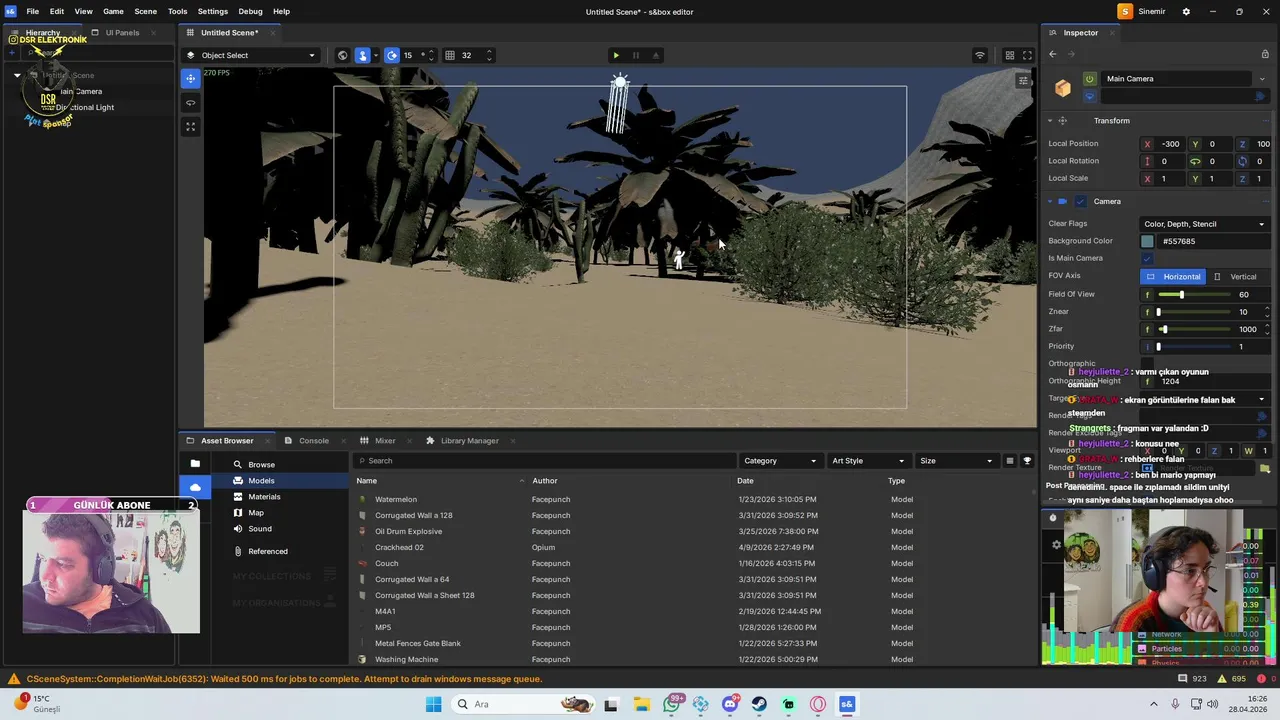Select Materials in asset sidebar
Viewport: 1280px width, 720px height.
coord(264,497)
